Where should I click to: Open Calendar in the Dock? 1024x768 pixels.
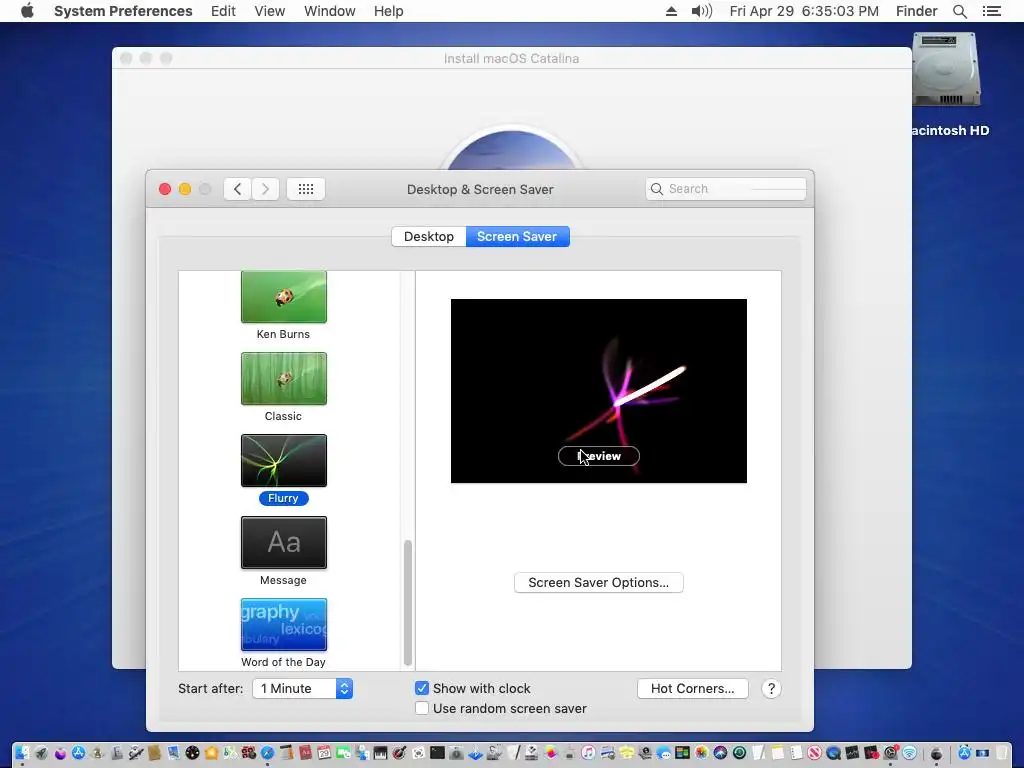click(324, 753)
